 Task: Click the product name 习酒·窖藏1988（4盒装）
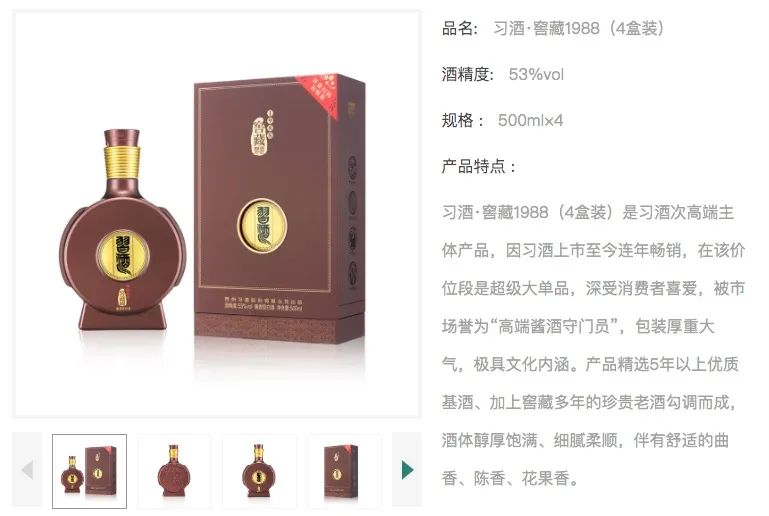click(579, 28)
